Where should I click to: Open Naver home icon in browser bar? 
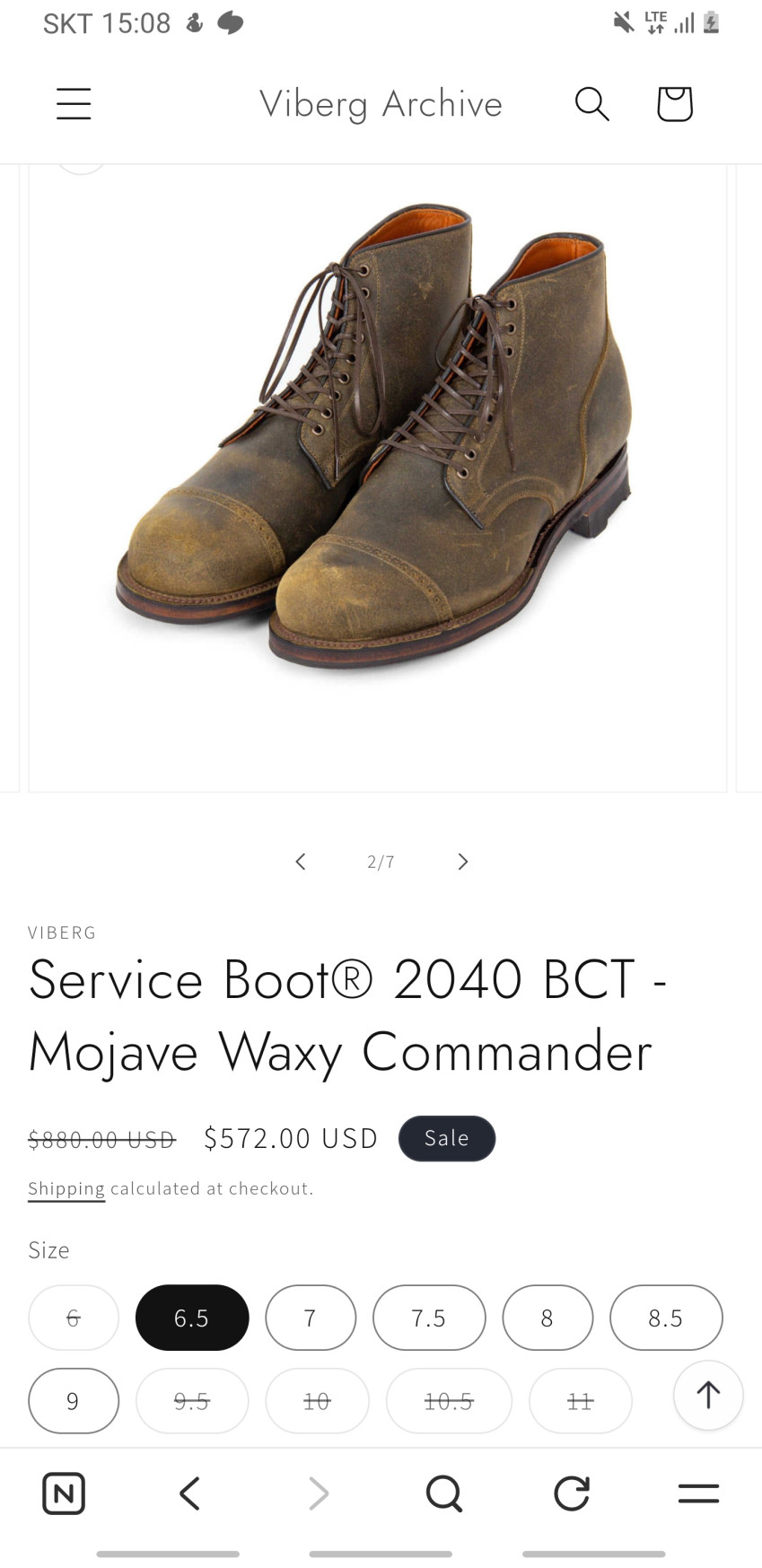click(64, 1494)
